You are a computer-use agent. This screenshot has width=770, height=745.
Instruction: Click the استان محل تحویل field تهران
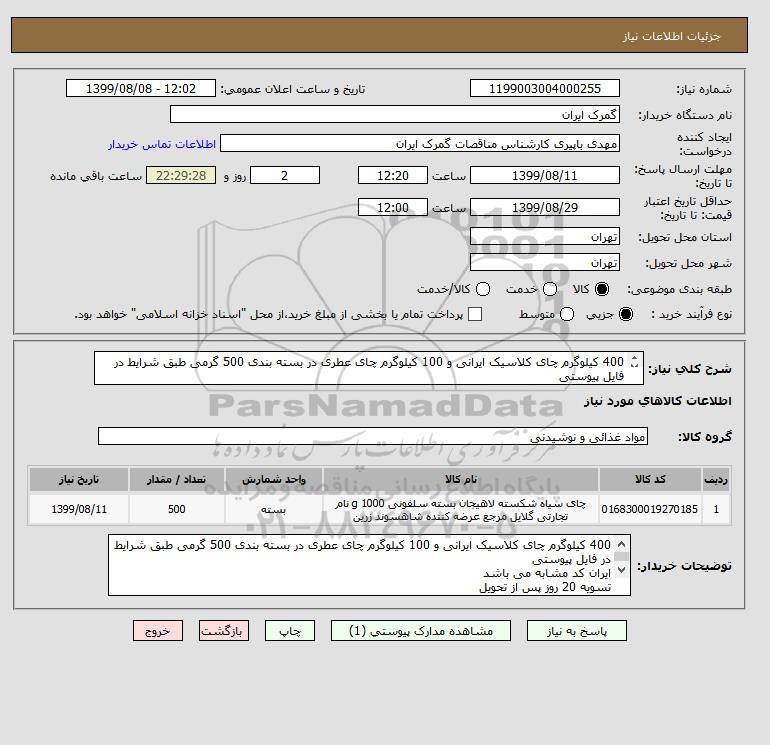(x=545, y=237)
